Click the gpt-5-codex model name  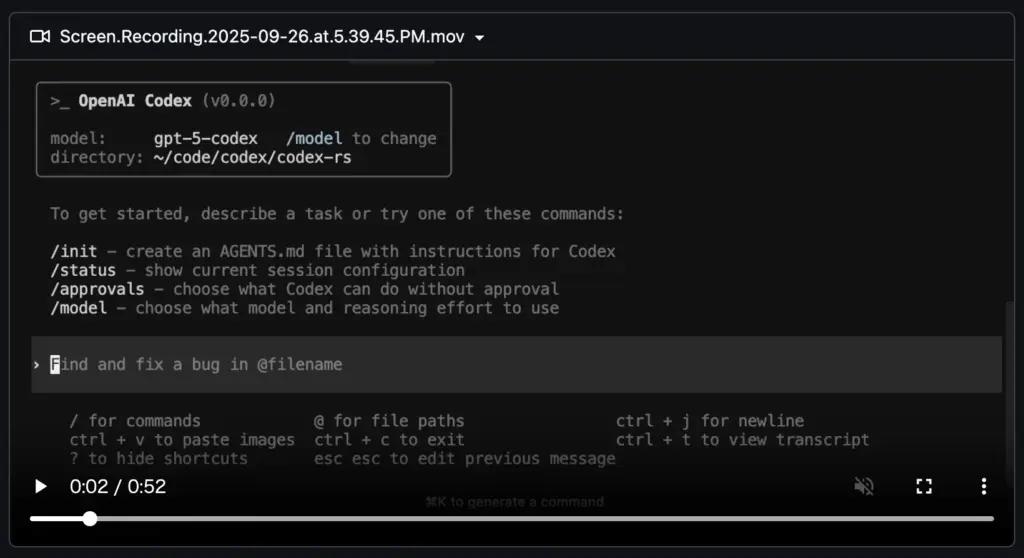(205, 139)
